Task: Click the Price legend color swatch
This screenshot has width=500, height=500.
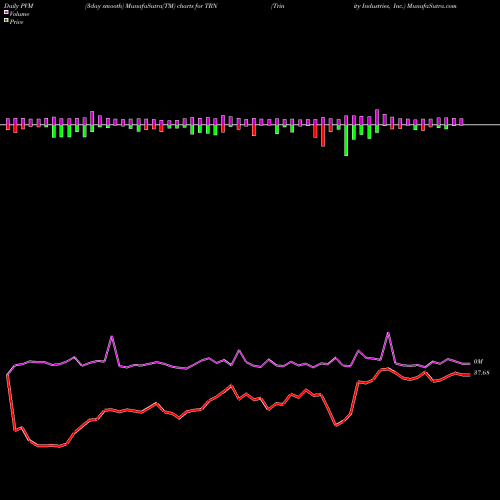Action: point(6,20)
